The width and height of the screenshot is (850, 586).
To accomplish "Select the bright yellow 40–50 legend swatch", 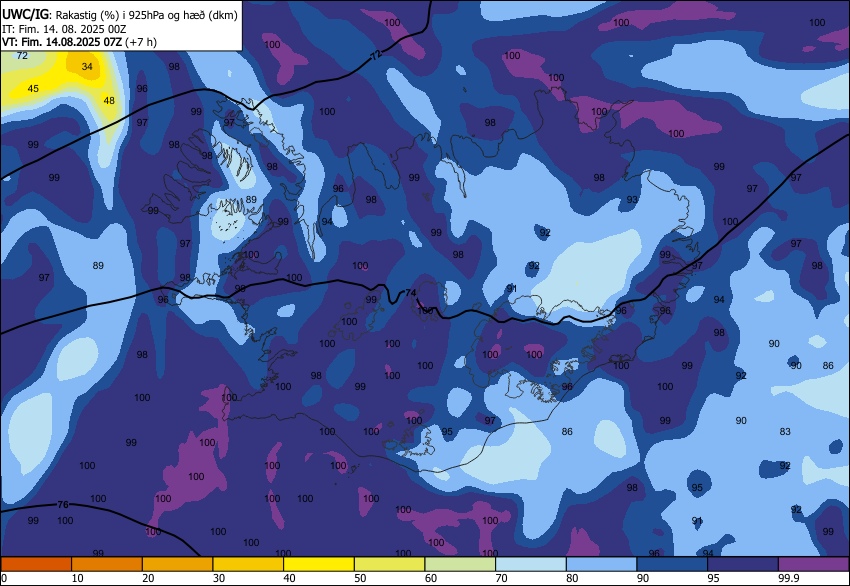I will (319, 564).
